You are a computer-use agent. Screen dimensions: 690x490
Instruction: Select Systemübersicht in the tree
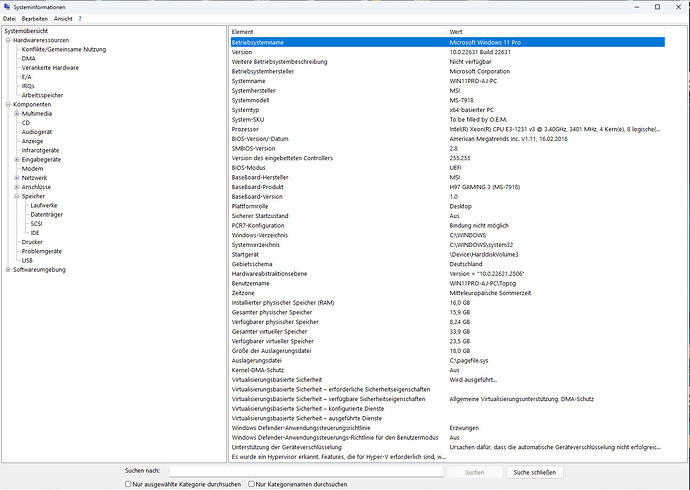click(27, 31)
